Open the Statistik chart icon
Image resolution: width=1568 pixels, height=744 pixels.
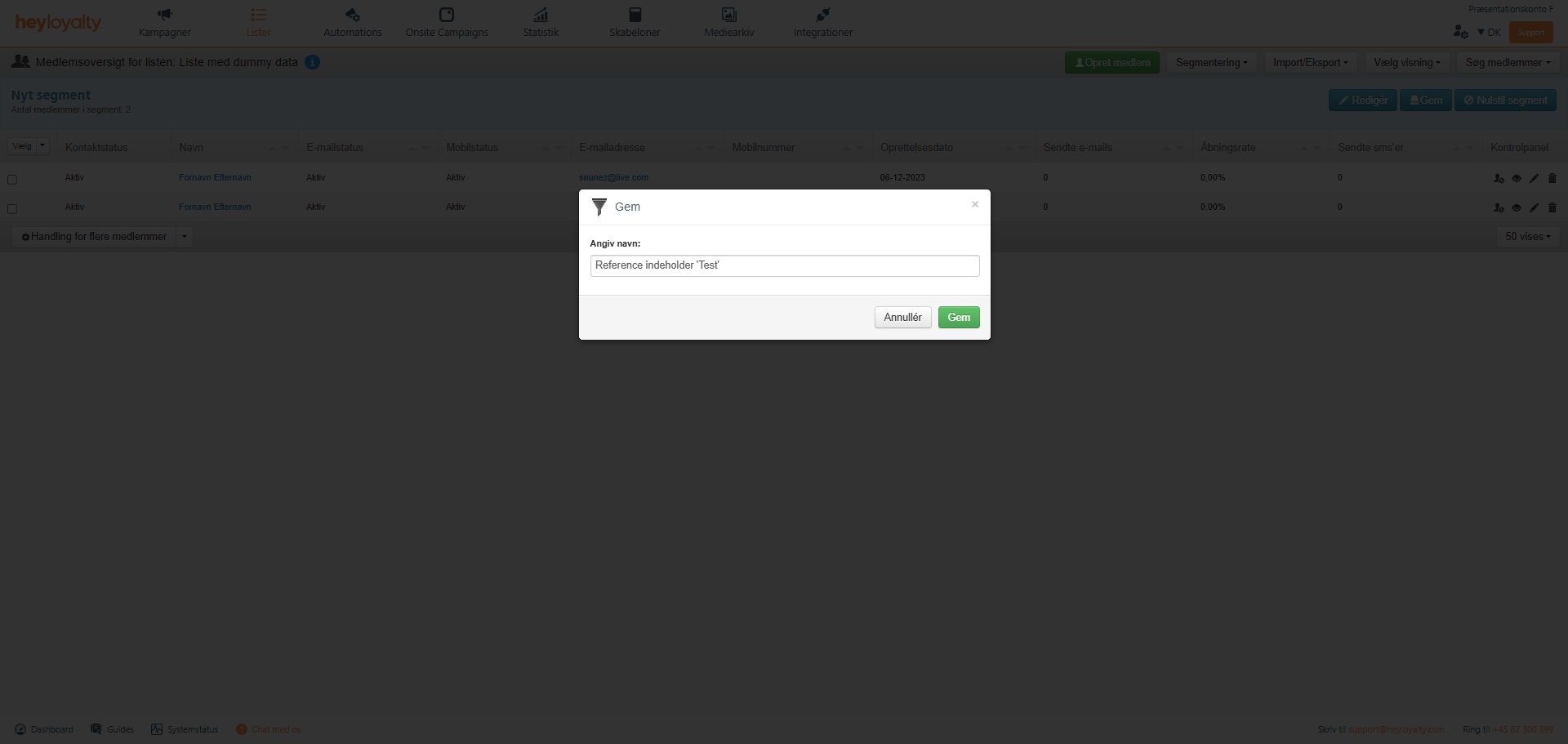[x=541, y=15]
